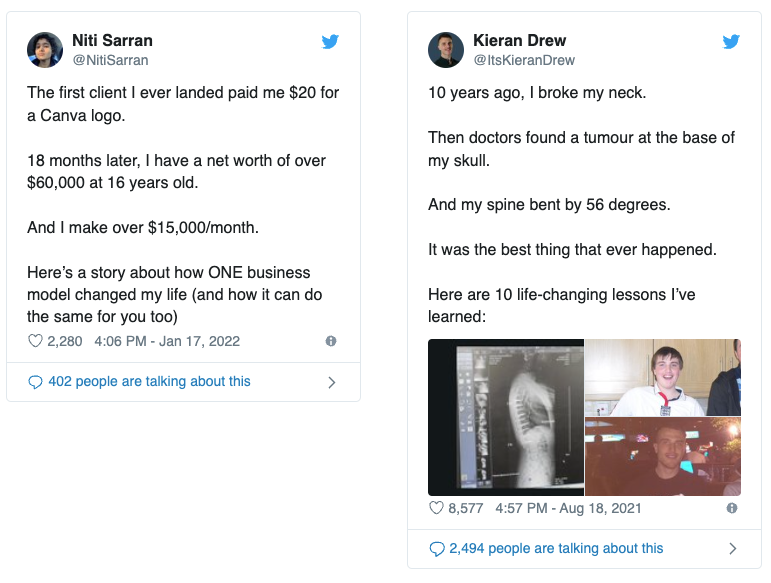
Task: Click the 4:57 PM - Aug 18, 2021 timestamp
Action: coord(567,508)
